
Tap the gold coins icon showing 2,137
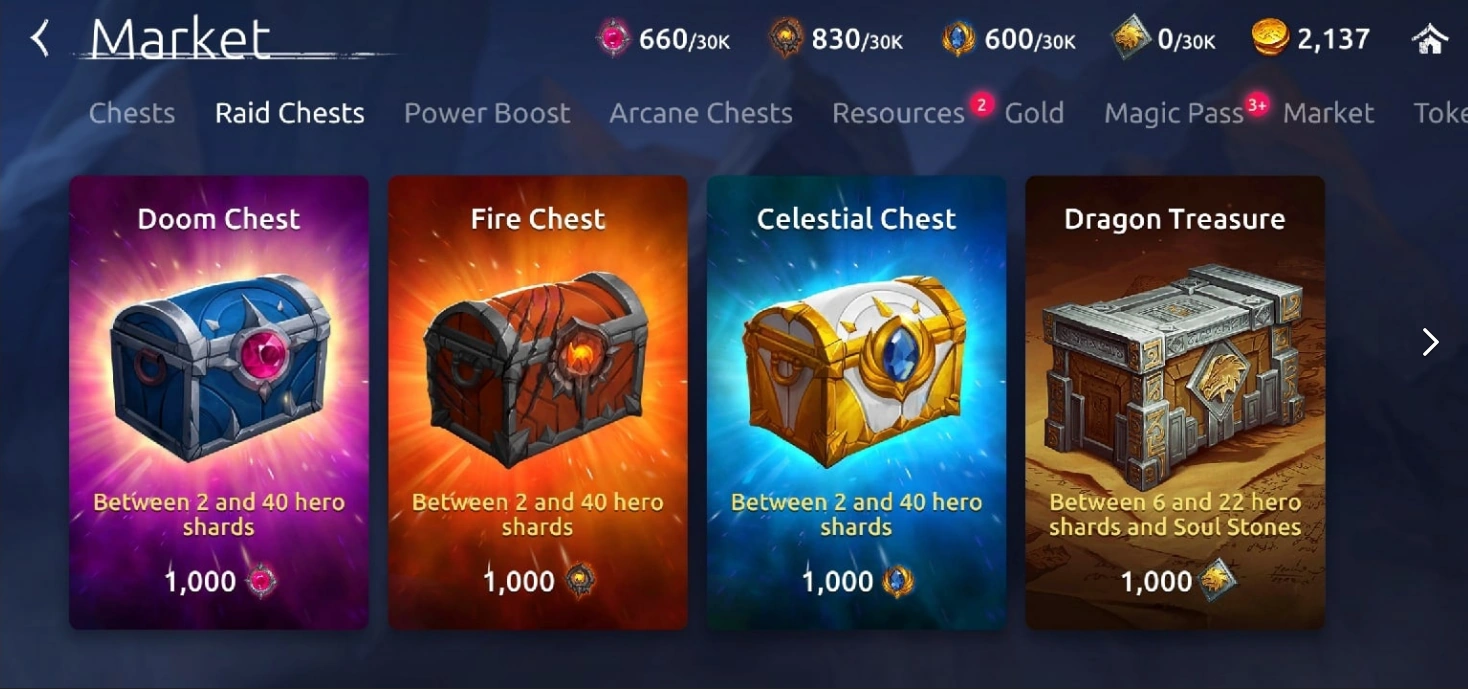(1269, 39)
